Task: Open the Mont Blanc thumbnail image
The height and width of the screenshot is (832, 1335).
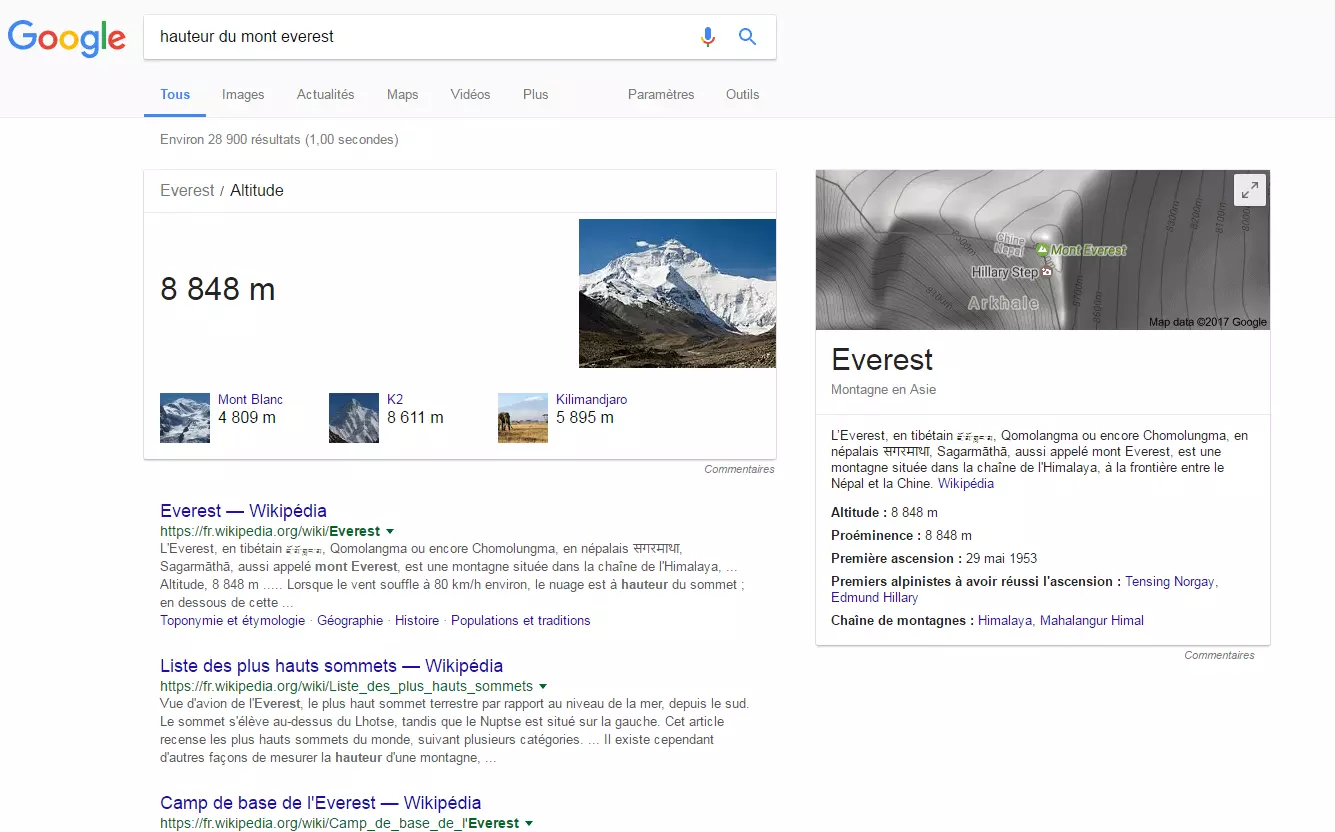Action: (x=185, y=418)
